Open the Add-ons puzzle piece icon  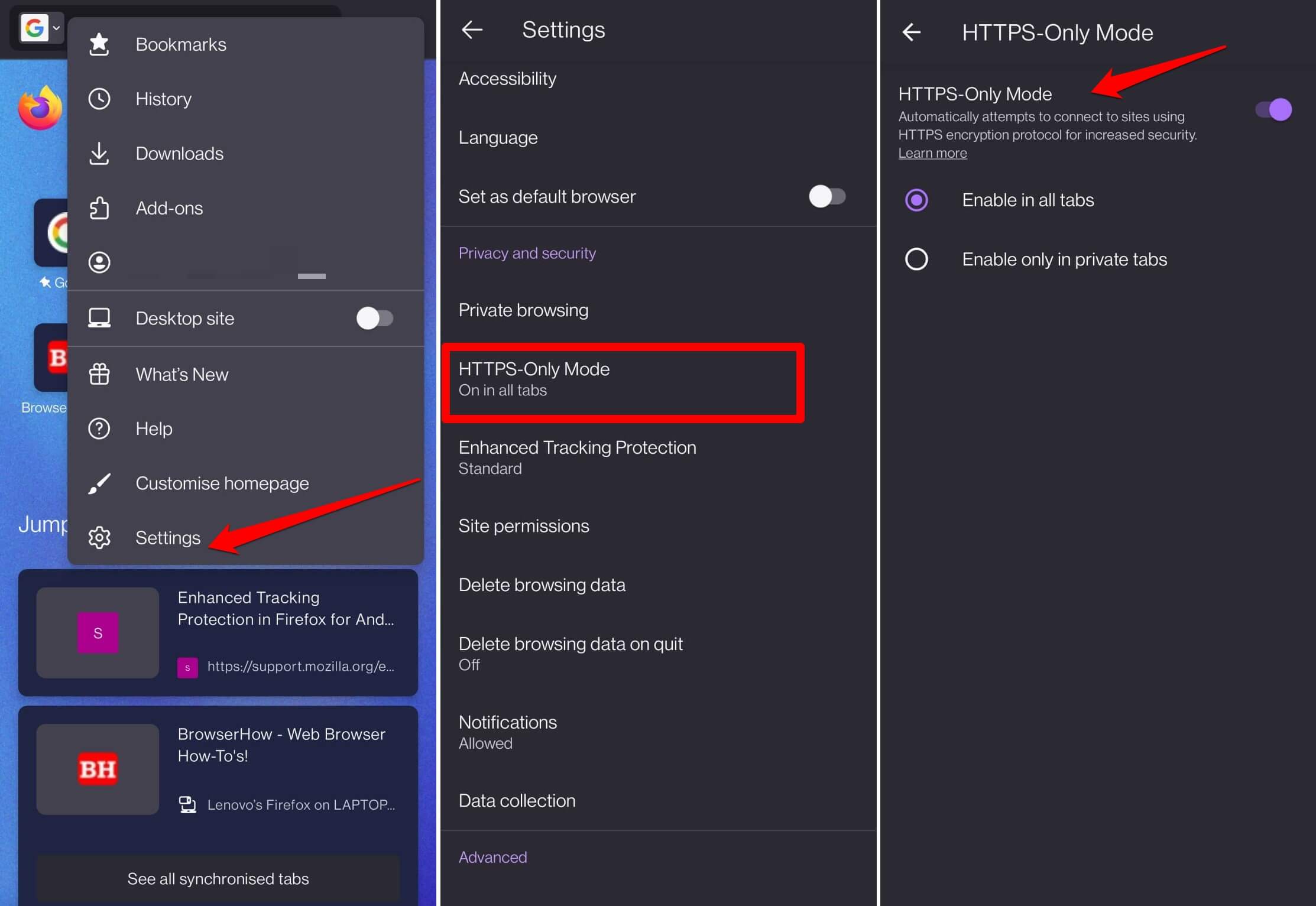pyautogui.click(x=99, y=208)
